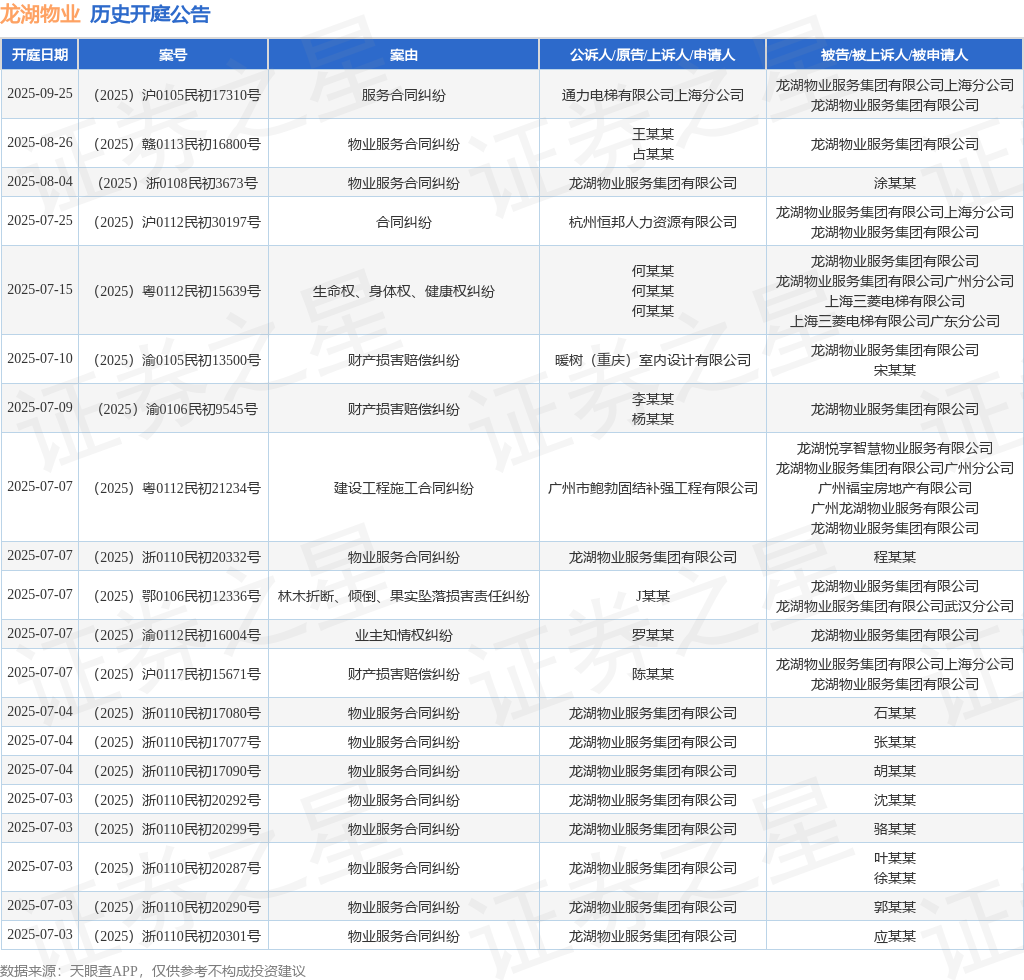
Task: Click the date 2025-08-04
Action: point(40,182)
